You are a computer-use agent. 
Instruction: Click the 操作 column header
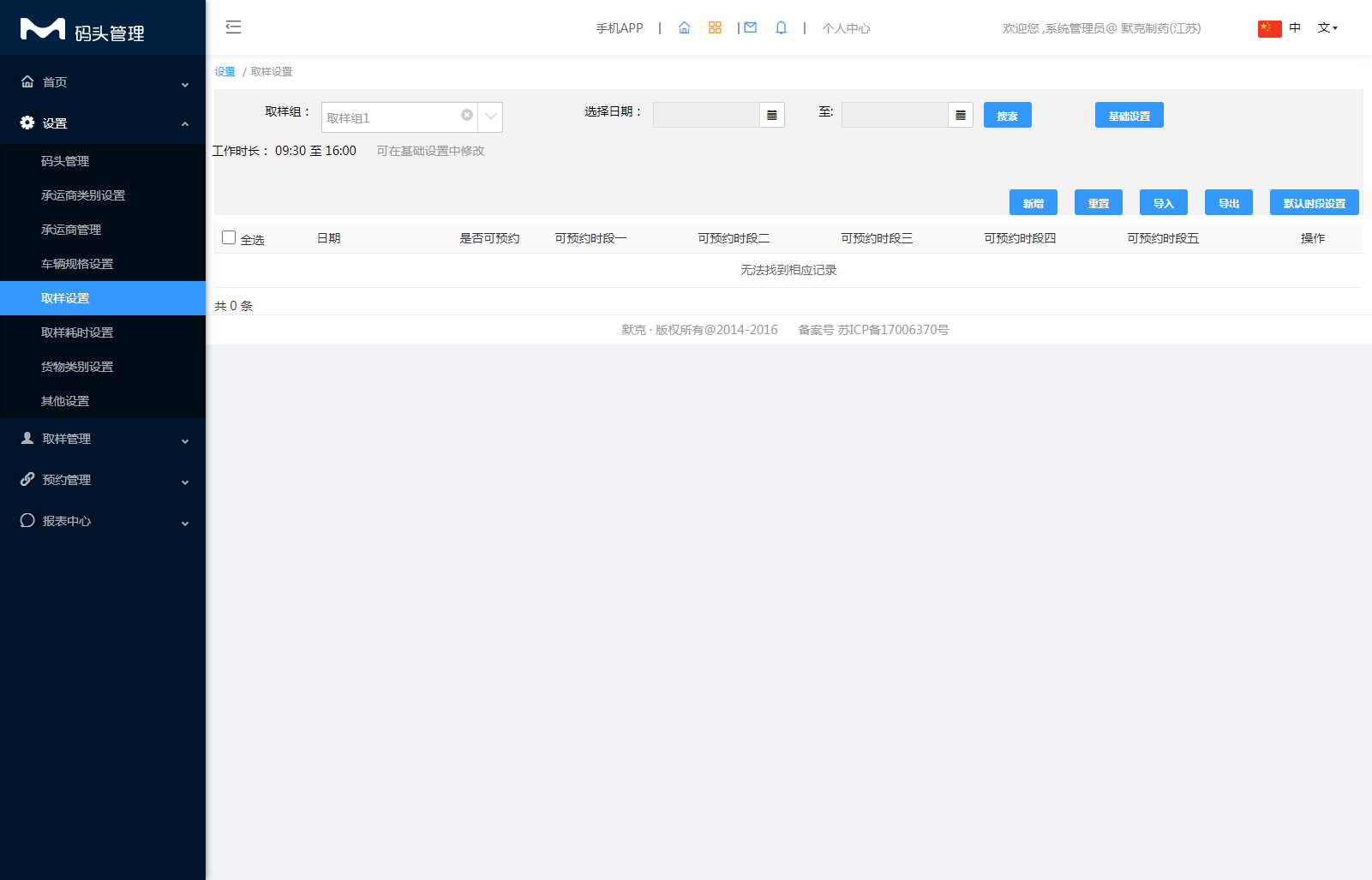(1313, 238)
